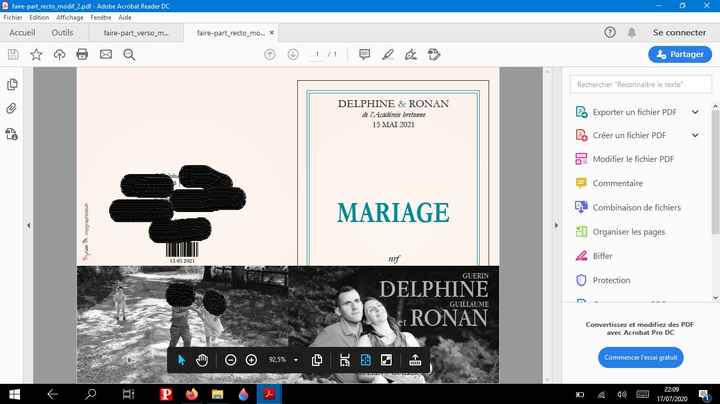
Task: Click the cloud upload icon
Action: [59, 55]
